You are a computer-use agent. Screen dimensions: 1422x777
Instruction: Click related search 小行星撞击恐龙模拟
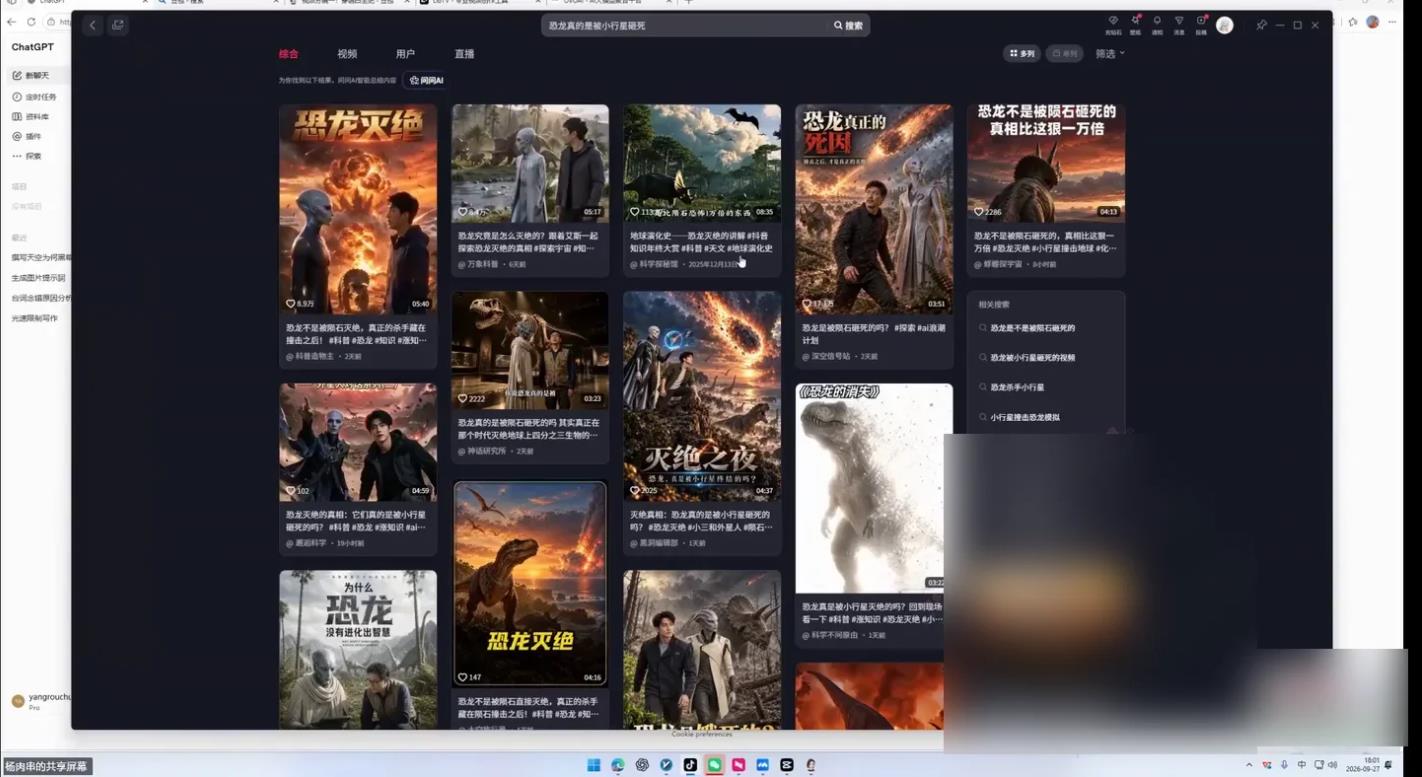pyautogui.click(x=1025, y=417)
